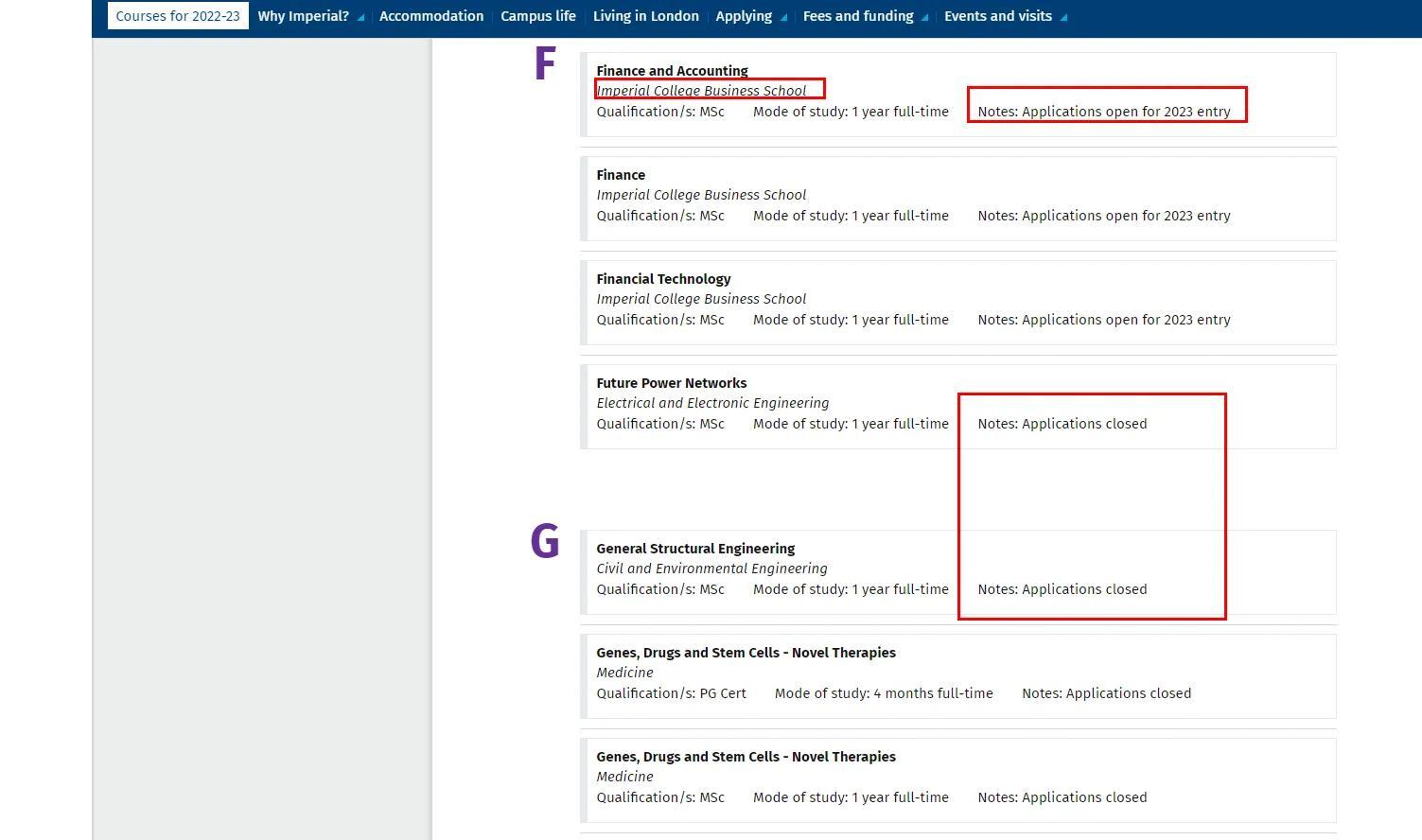Viewport: 1422px width, 840px height.
Task: Expand the Fees and funding dropdown arrow
Action: tap(924, 17)
